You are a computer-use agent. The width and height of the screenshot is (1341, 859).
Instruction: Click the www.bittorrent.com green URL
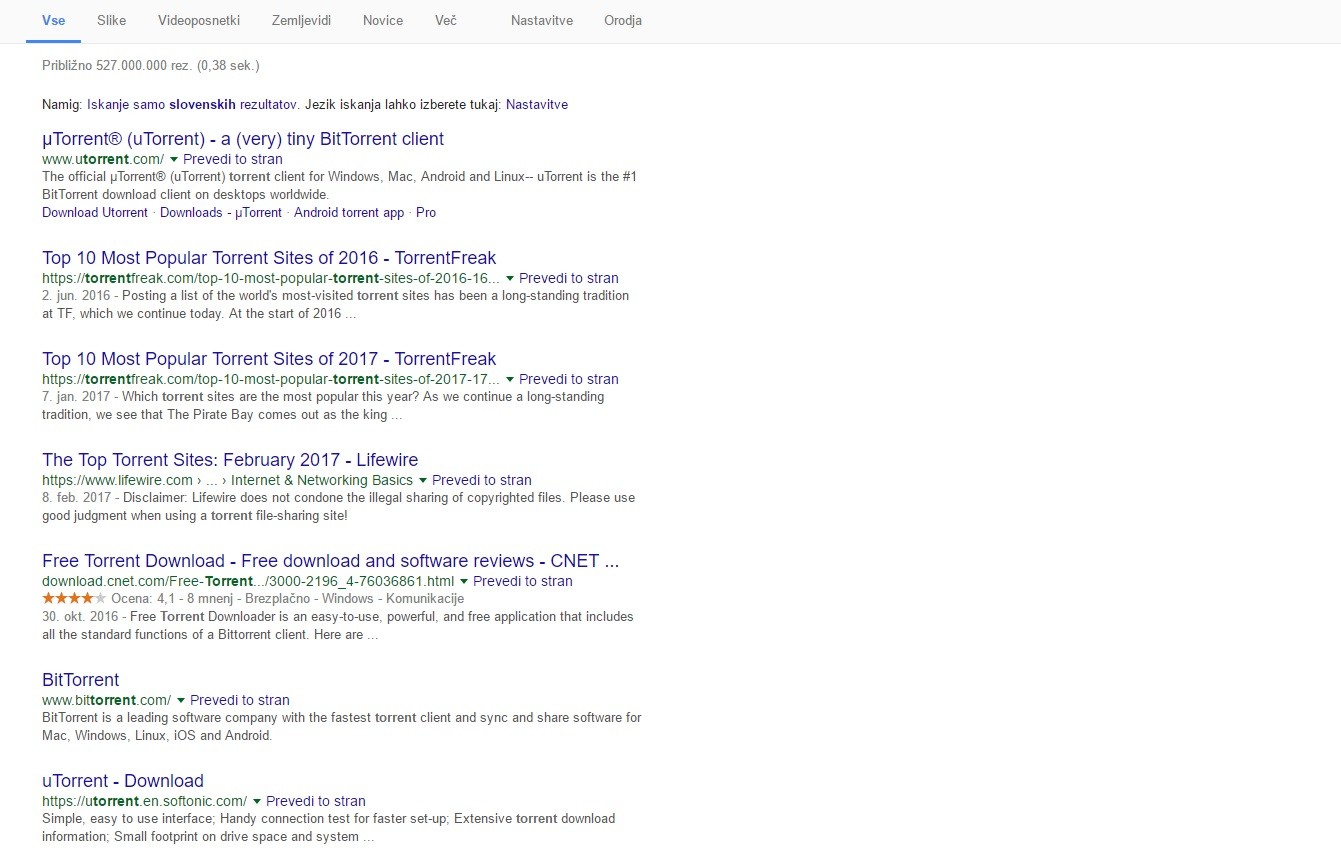click(x=107, y=700)
